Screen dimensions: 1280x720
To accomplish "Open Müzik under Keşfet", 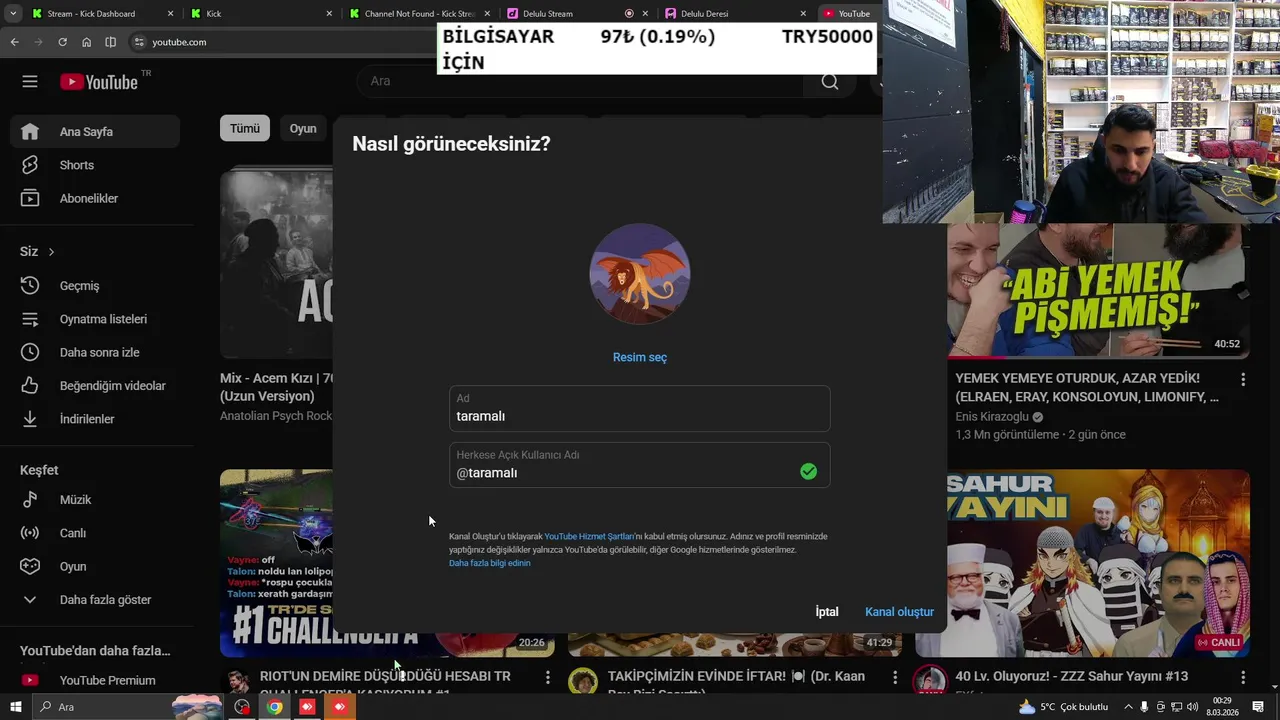I will [x=95, y=499].
